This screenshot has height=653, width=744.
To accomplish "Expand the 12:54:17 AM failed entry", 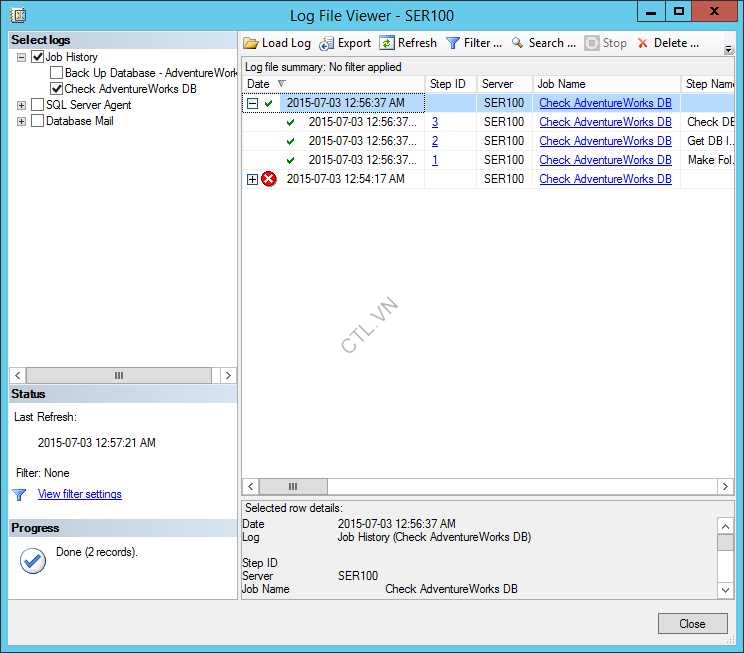I will coord(252,179).
